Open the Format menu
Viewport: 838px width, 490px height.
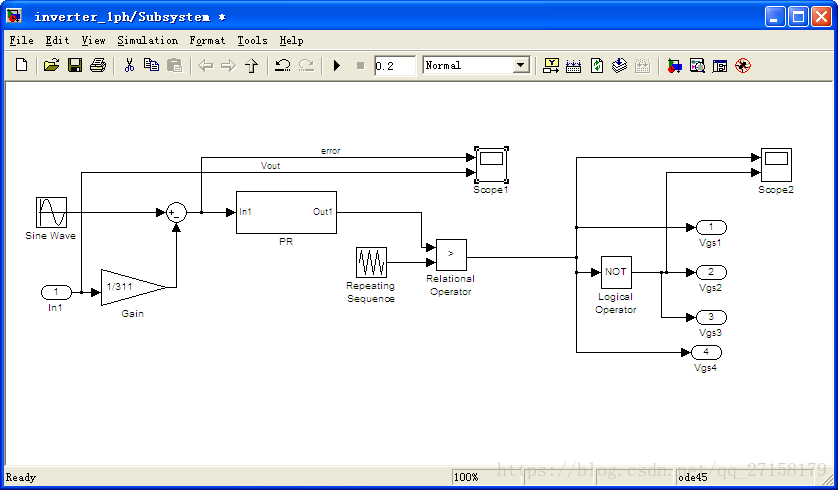[207, 41]
